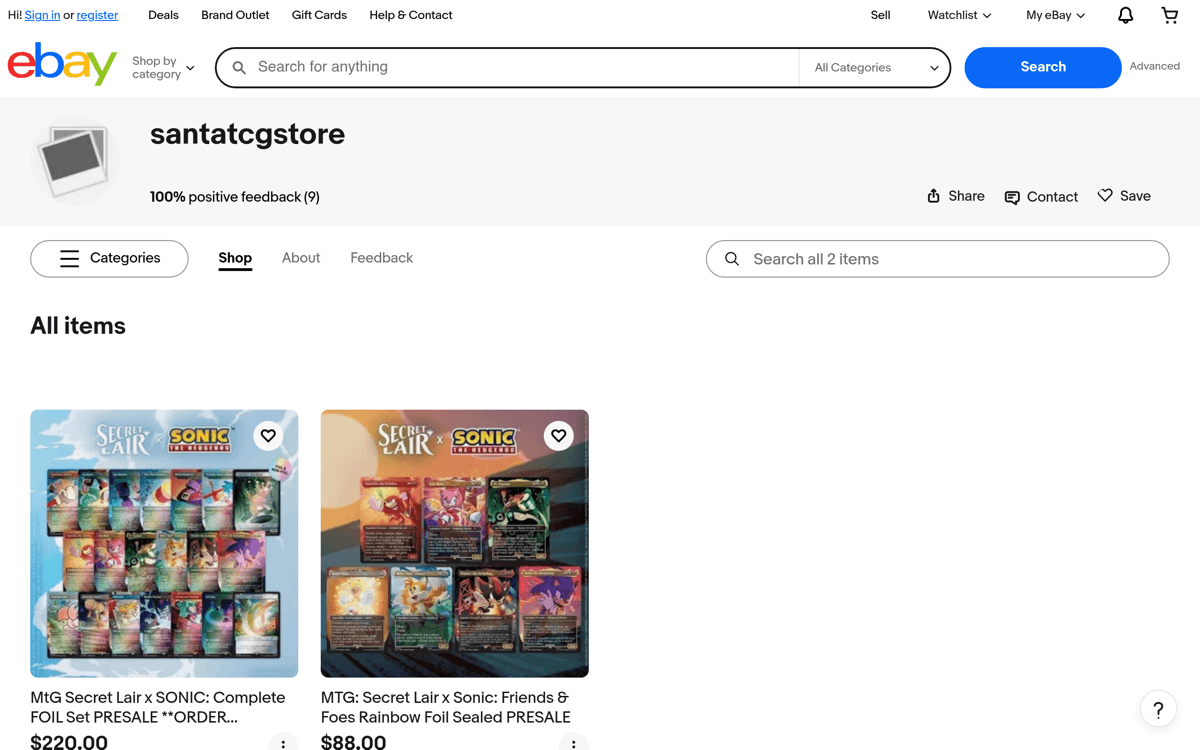Open the shopping cart icon
Image resolution: width=1200 pixels, height=750 pixels.
click(1169, 15)
